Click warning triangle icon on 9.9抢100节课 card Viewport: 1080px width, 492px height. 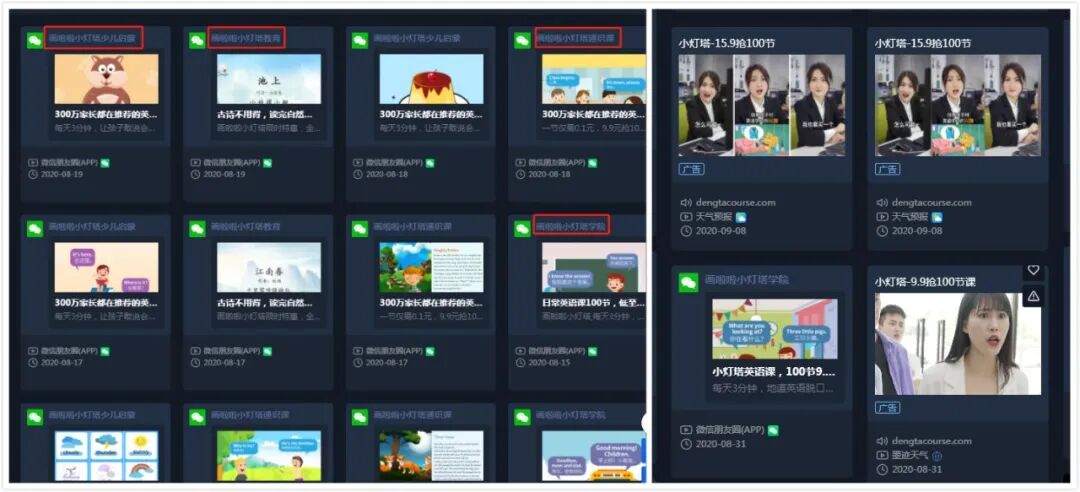point(1033,296)
